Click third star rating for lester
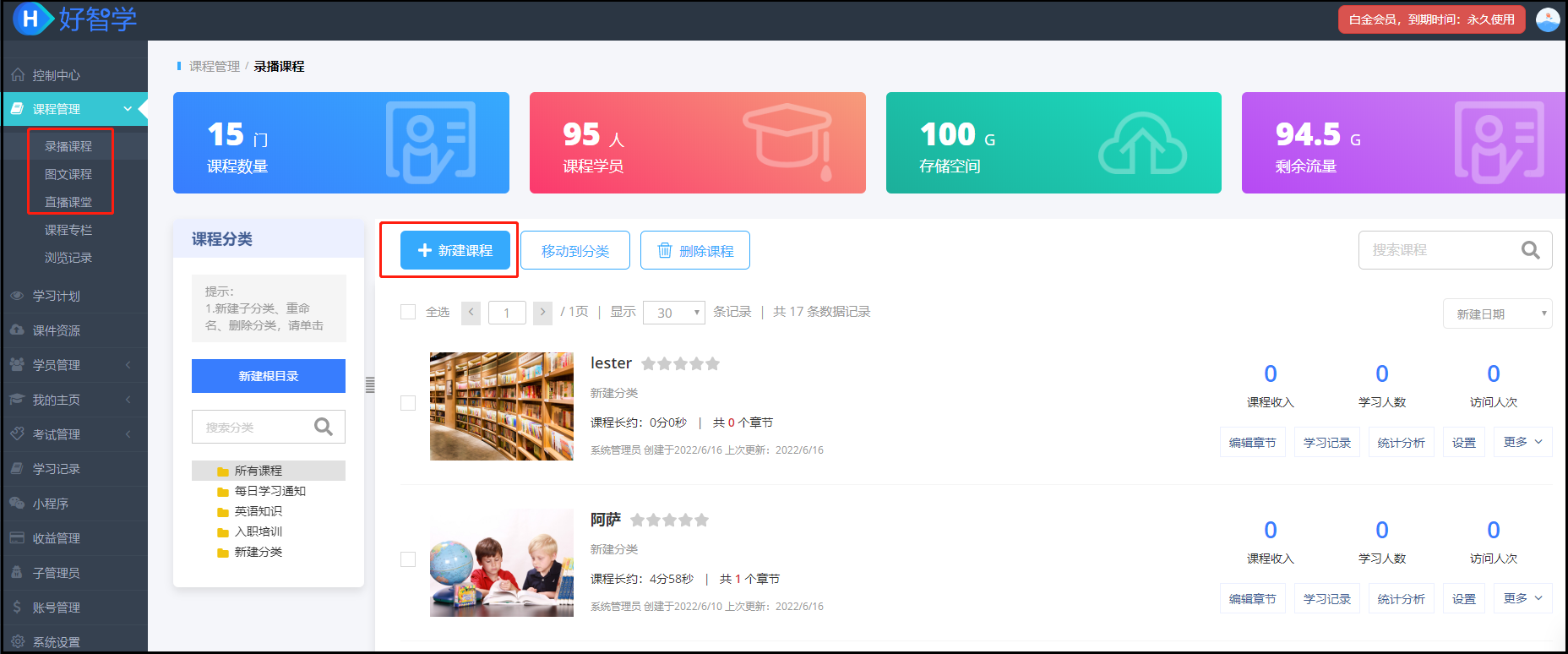 pyautogui.click(x=681, y=363)
